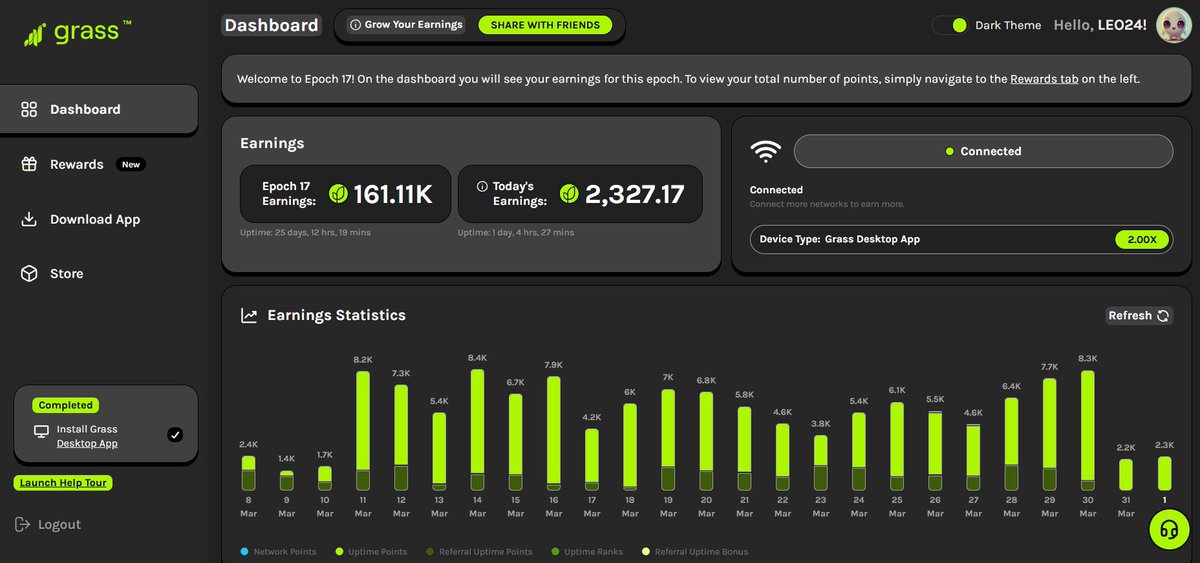Click 'Connect more networks to earn more' text
Screen dimensions: 1200x563
pyautogui.click(x=827, y=204)
